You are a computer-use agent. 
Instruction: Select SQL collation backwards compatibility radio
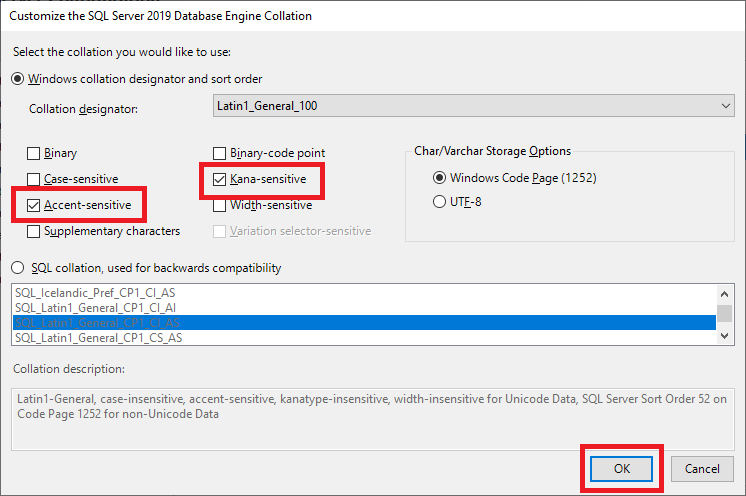click(x=18, y=268)
